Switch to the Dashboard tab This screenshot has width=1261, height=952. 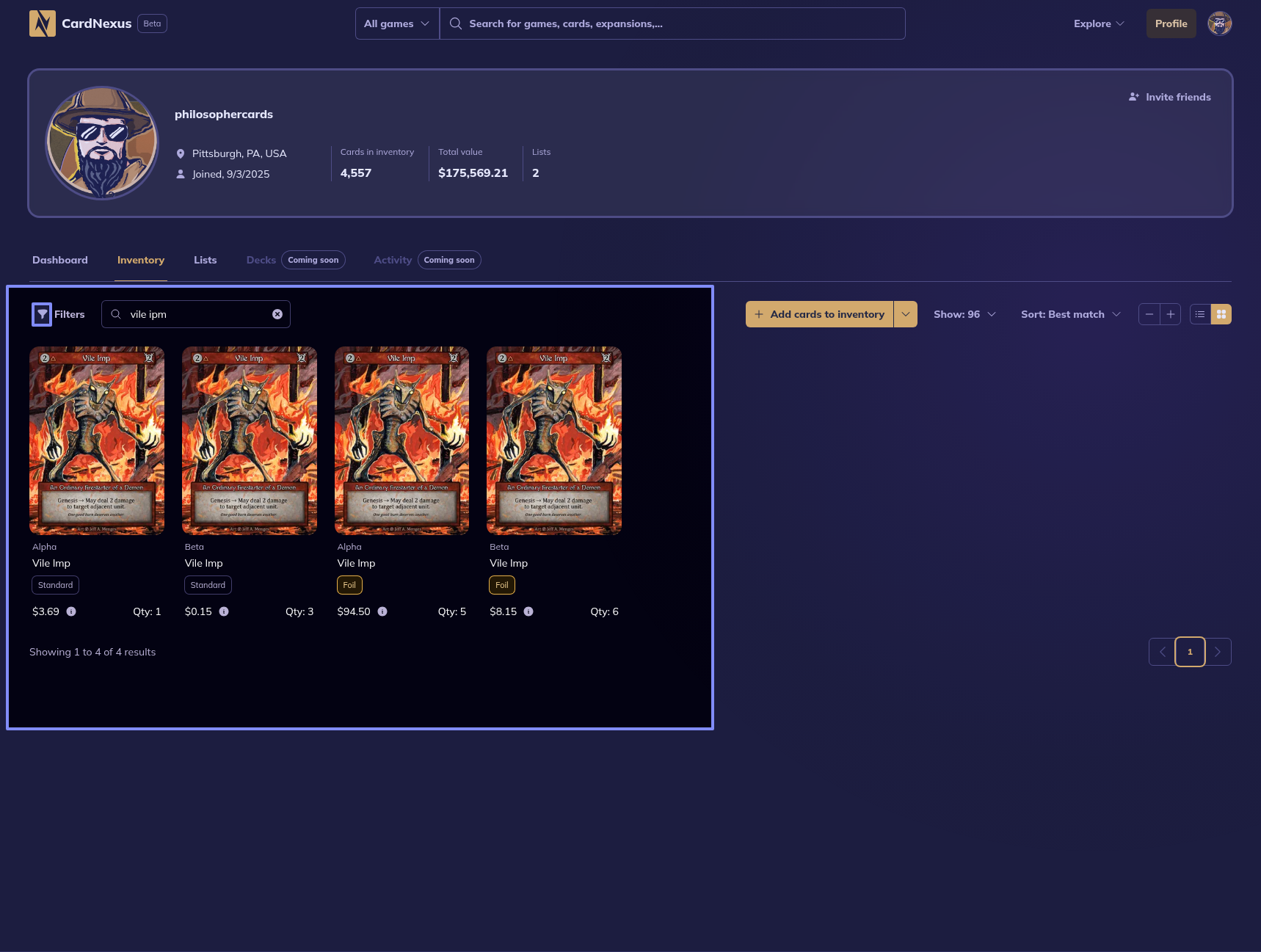tap(60, 260)
